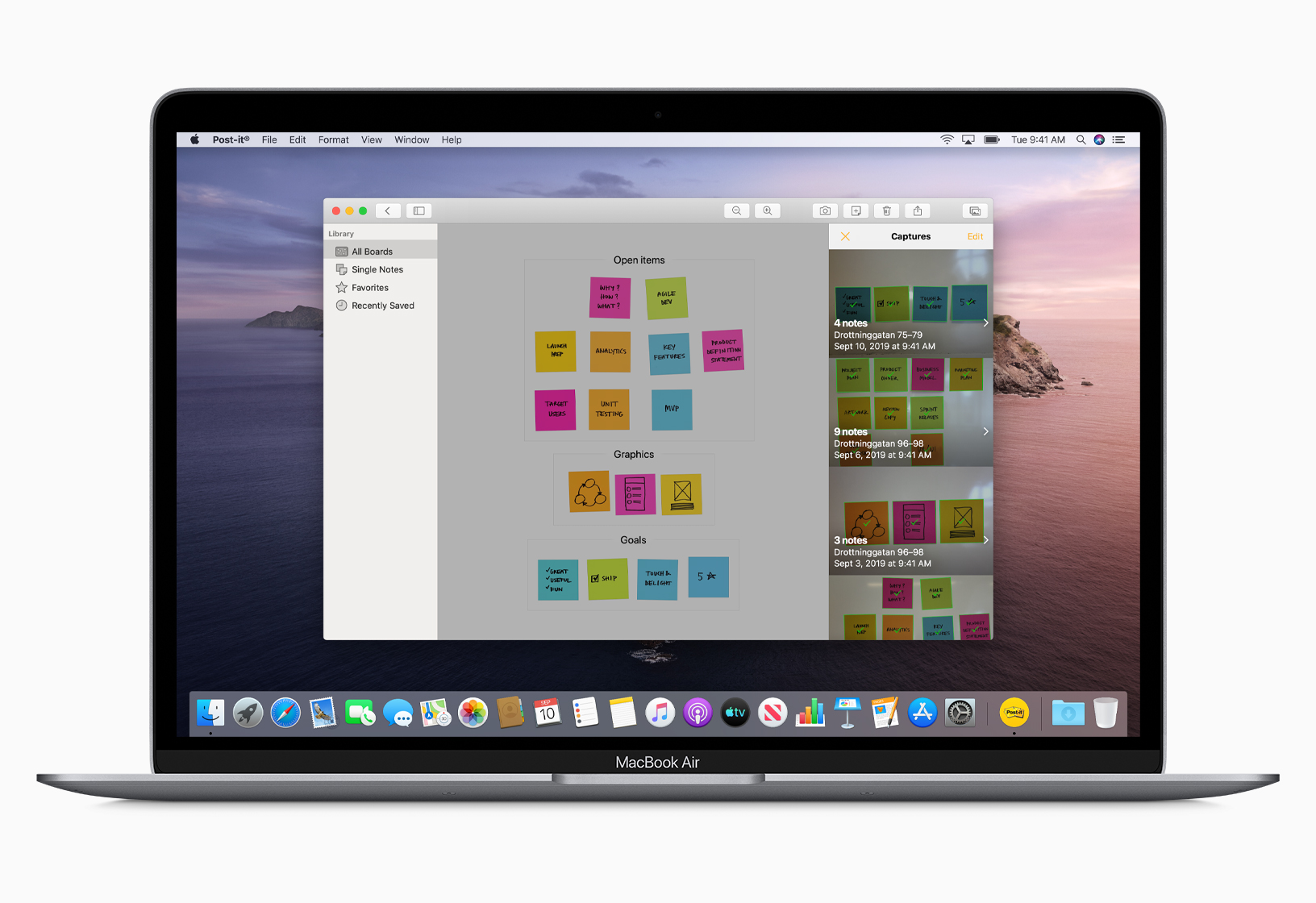1316x903 pixels.
Task: Expand the 4 notes capture from Sept 10
Action: click(x=985, y=322)
